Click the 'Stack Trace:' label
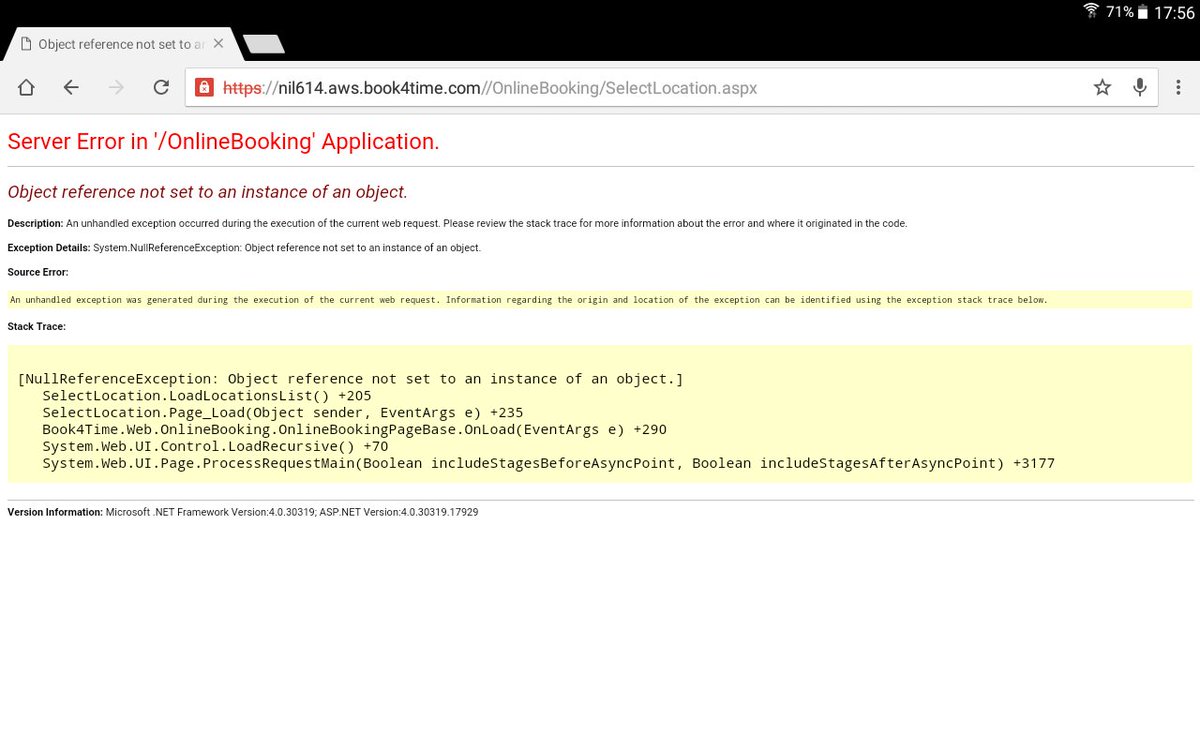The height and width of the screenshot is (750, 1200). pyautogui.click(x=37, y=326)
